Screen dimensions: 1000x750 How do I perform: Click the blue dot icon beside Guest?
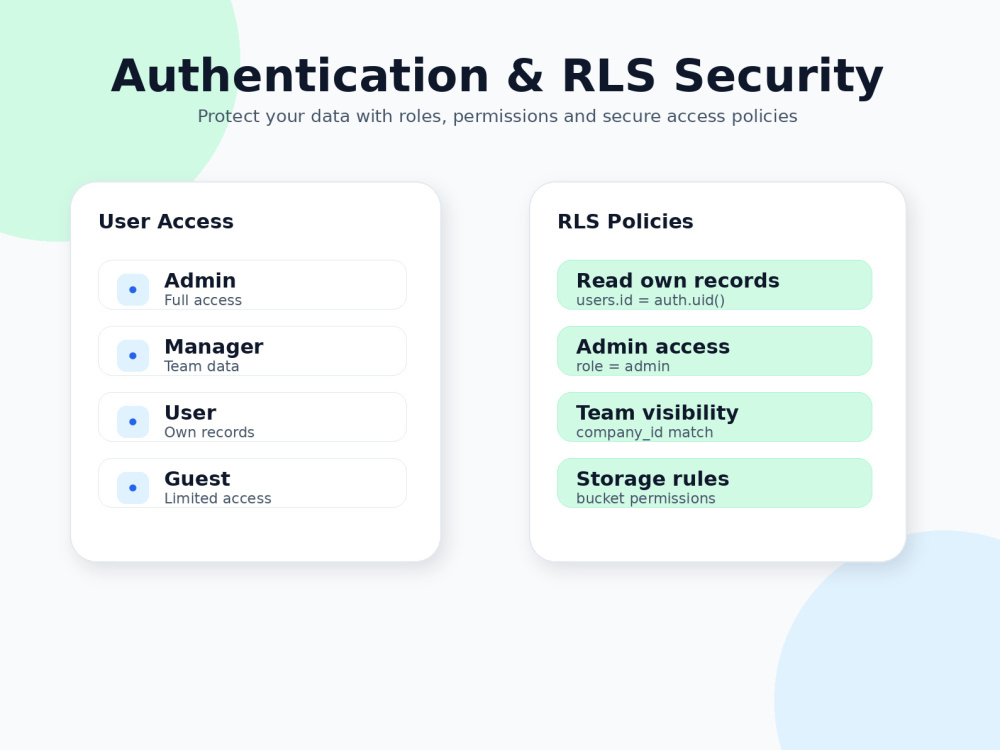tap(133, 488)
